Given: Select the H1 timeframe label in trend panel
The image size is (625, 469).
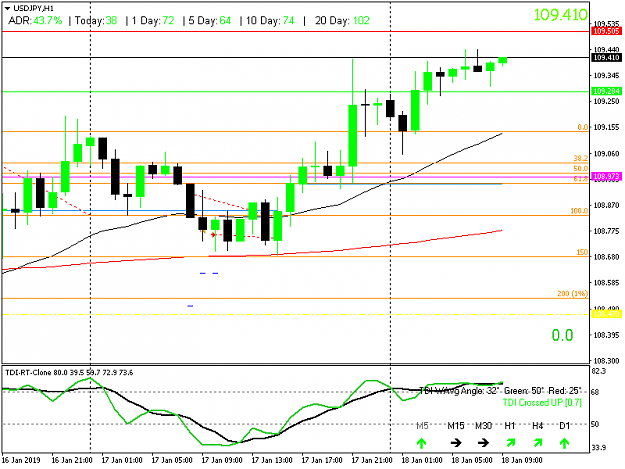Looking at the screenshot, I should point(510,426).
